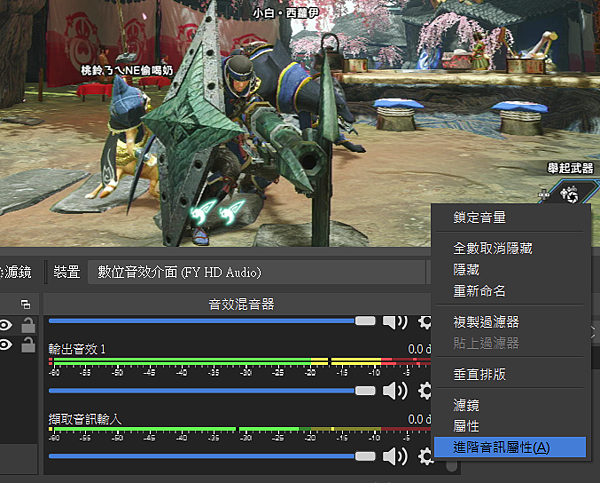Image resolution: width=600 pixels, height=483 pixels.
Task: Toggle first source lock icon
Action: pyautogui.click(x=28, y=325)
